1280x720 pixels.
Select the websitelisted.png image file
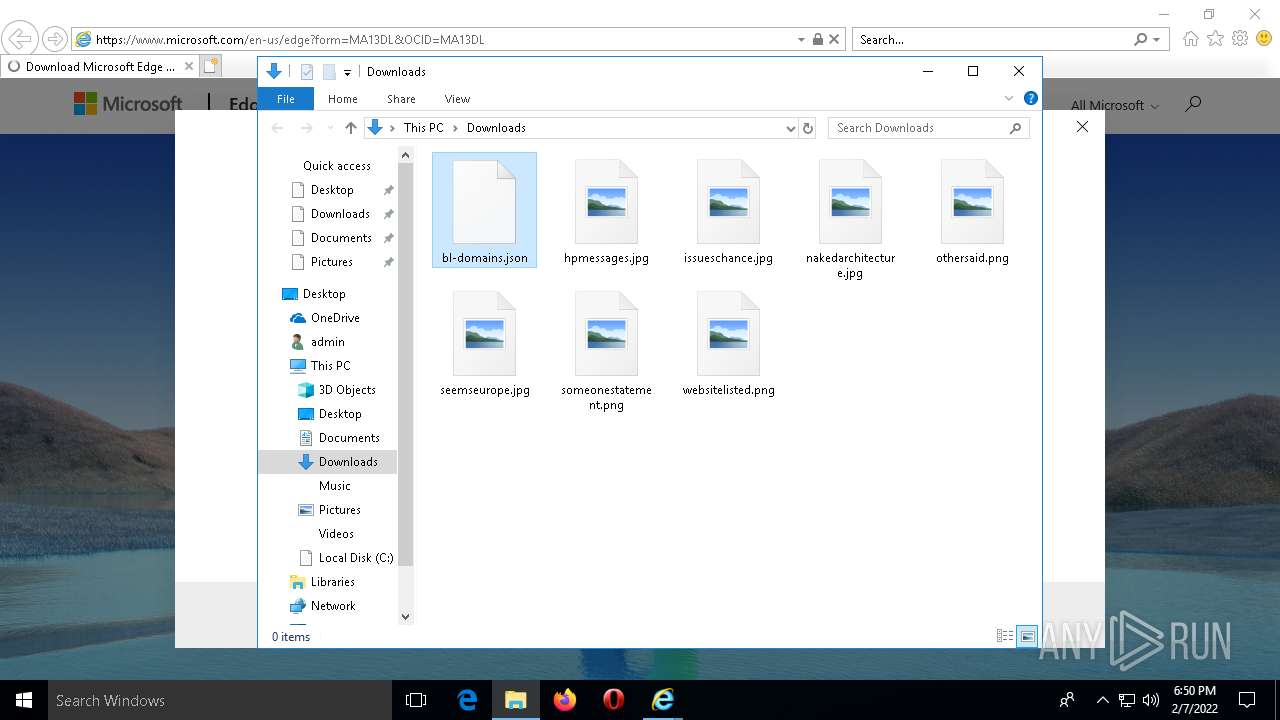[728, 342]
